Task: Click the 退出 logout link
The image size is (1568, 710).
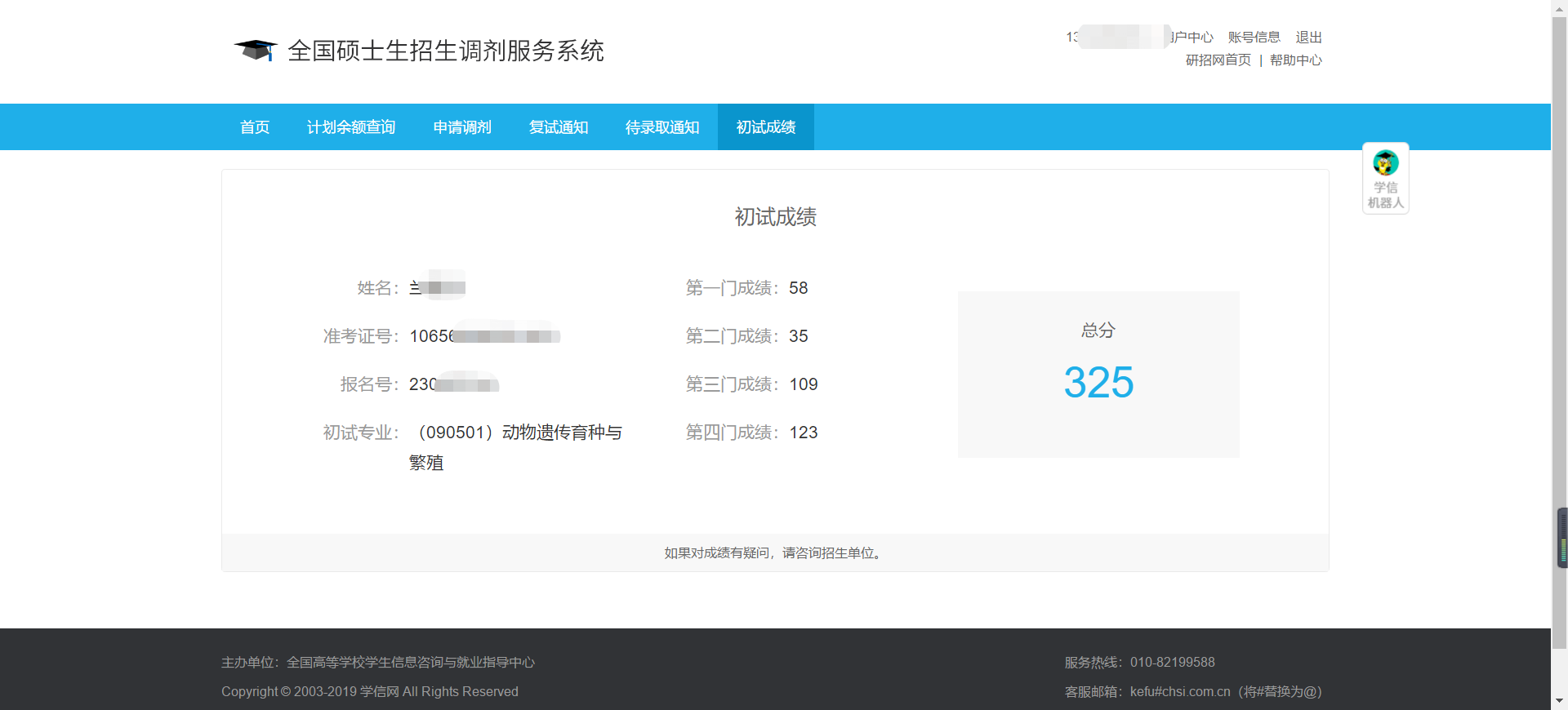Action: [x=1309, y=38]
